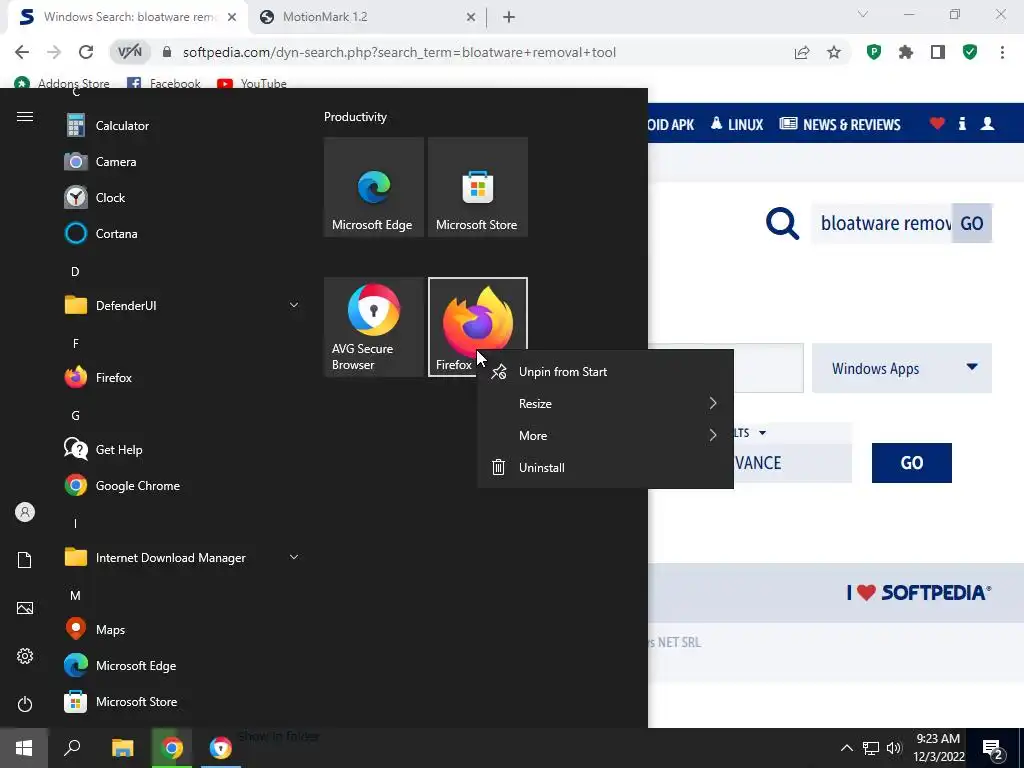Image resolution: width=1024 pixels, height=768 pixels.
Task: Go back to the previous page
Action: 22,52
